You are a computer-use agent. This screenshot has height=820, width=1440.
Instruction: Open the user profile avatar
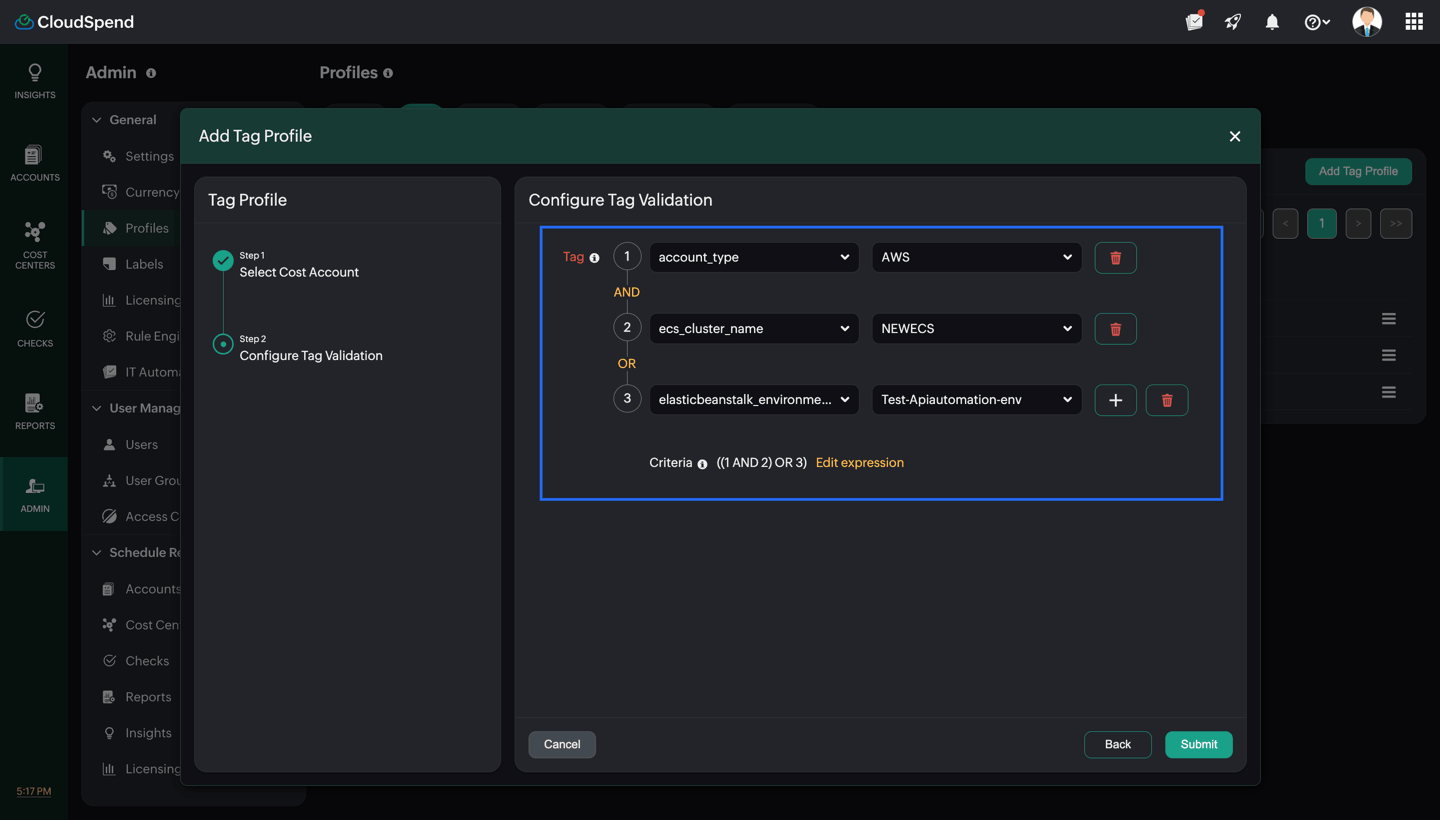[x=1367, y=21]
